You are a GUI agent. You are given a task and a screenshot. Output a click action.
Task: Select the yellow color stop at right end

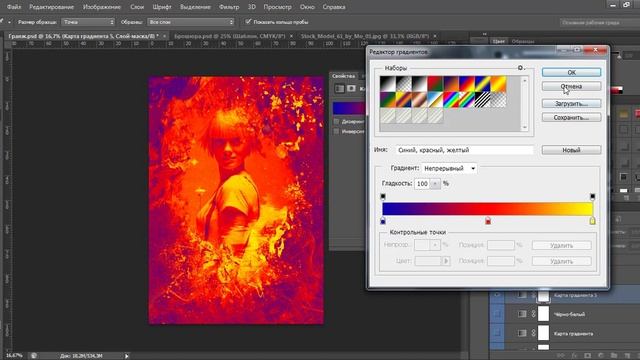click(592, 221)
